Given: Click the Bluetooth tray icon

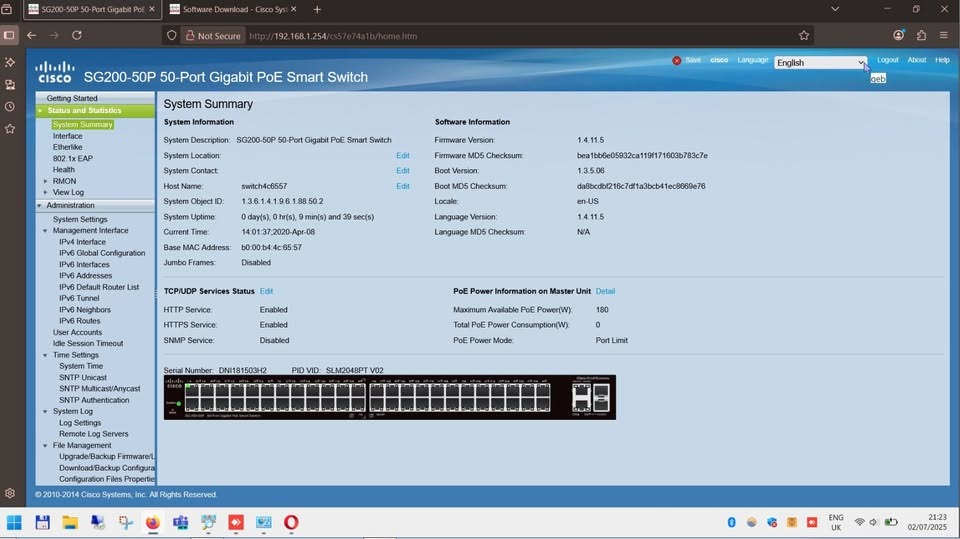Looking at the screenshot, I should tap(731, 522).
